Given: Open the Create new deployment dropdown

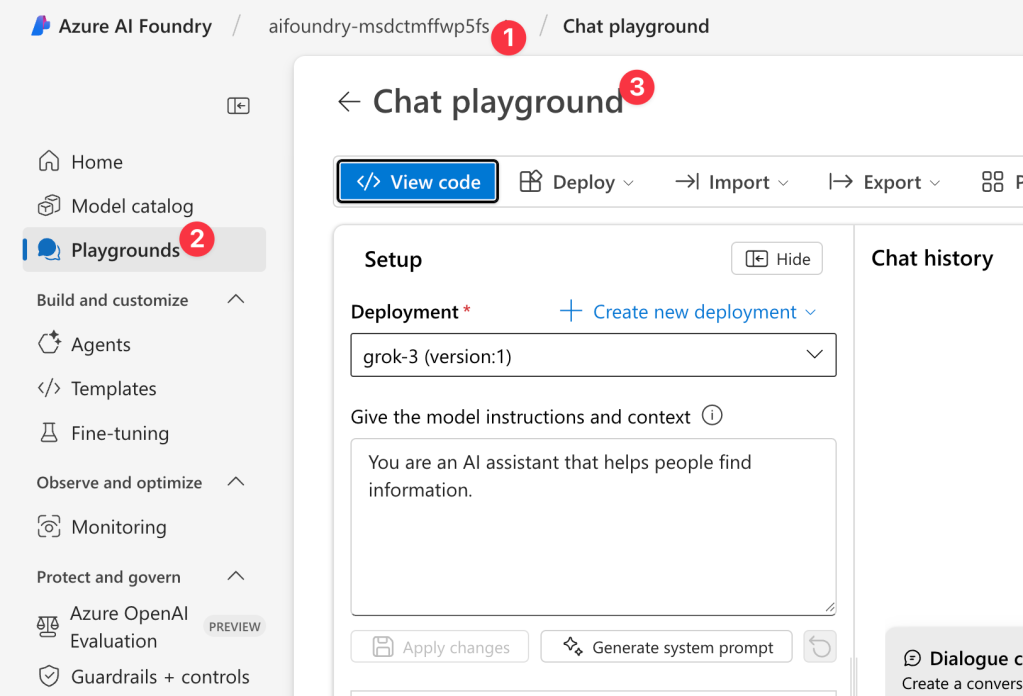Looking at the screenshot, I should pyautogui.click(x=688, y=311).
